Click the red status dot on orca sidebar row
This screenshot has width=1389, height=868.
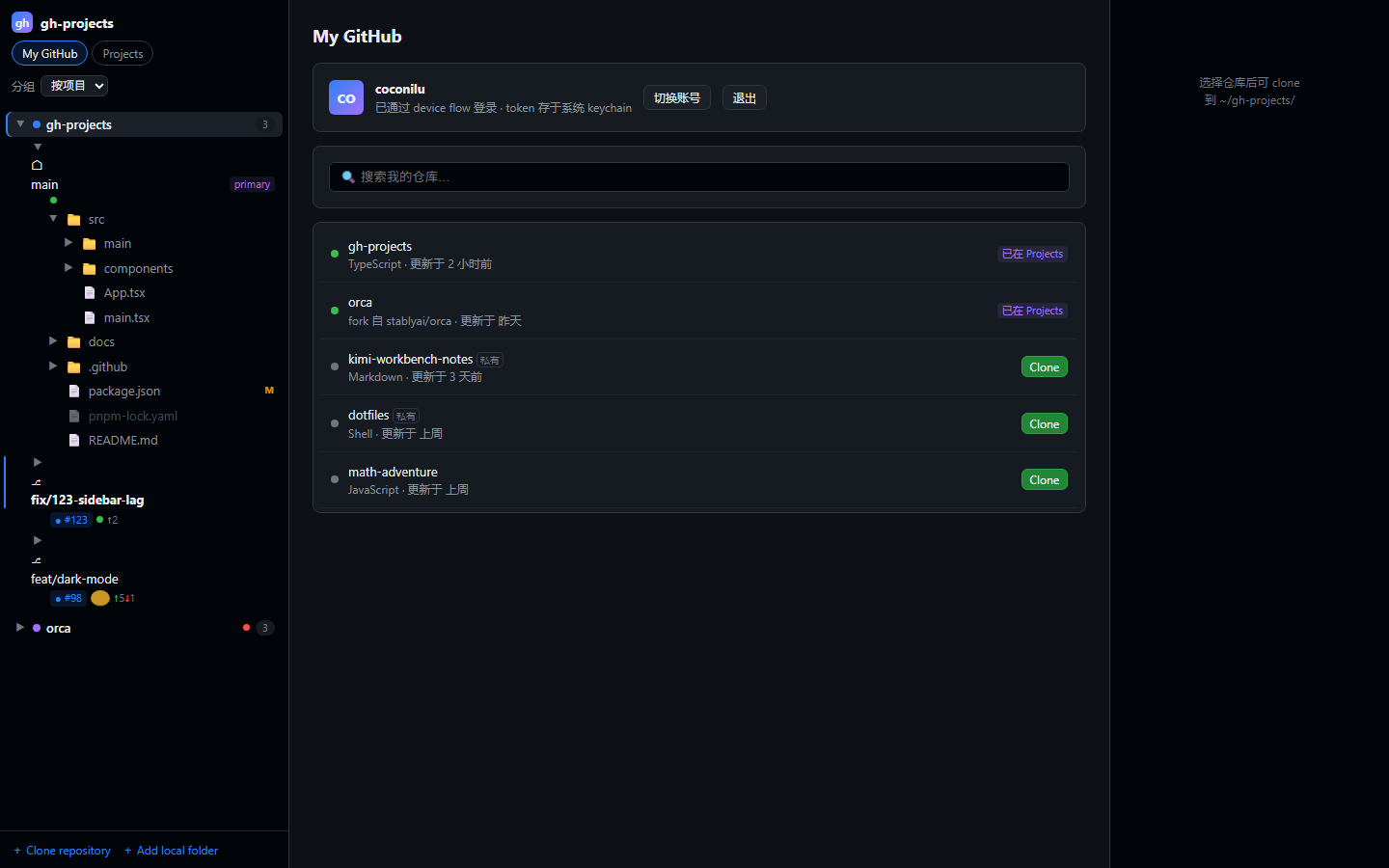click(247, 628)
